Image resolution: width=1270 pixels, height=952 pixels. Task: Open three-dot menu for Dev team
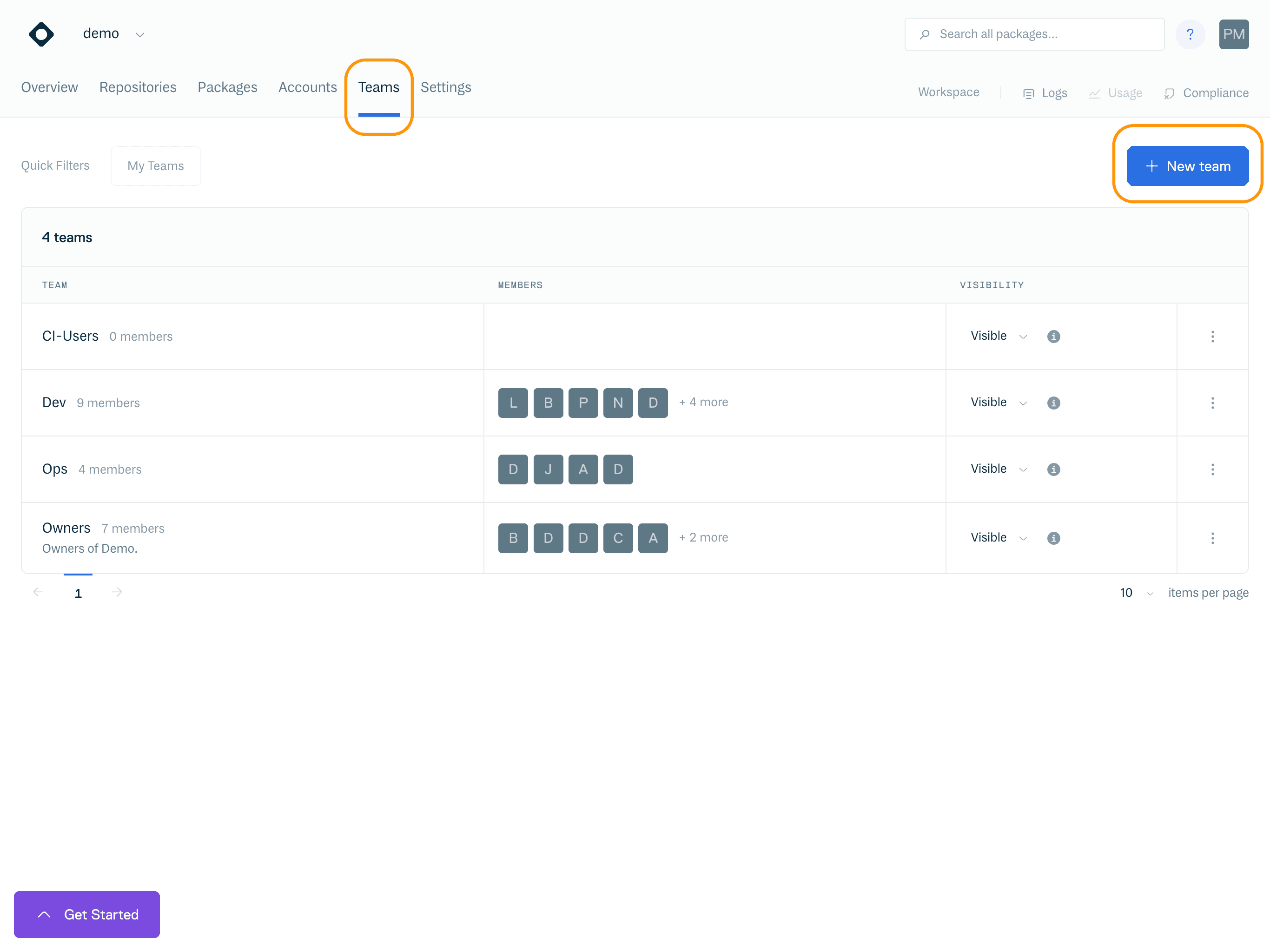pos(1212,403)
